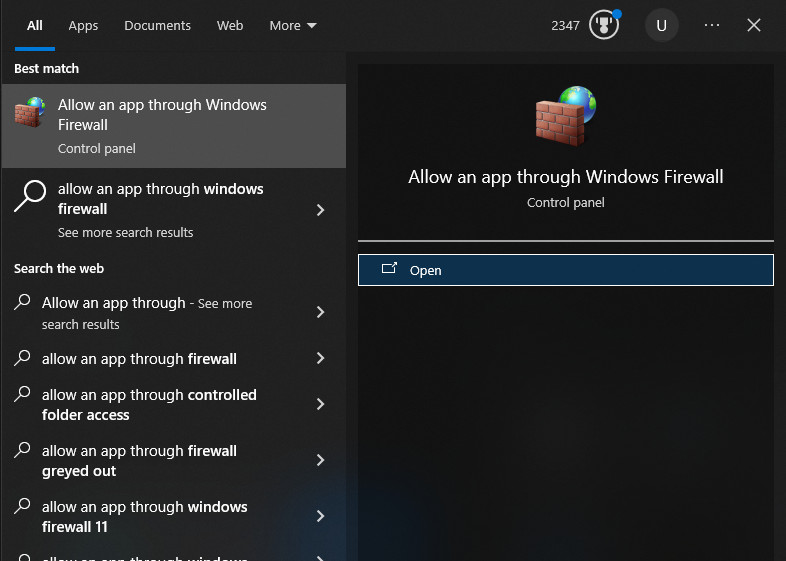The width and height of the screenshot is (786, 561).
Task: Click search icon next to 'controlled folder access'
Action: click(23, 395)
